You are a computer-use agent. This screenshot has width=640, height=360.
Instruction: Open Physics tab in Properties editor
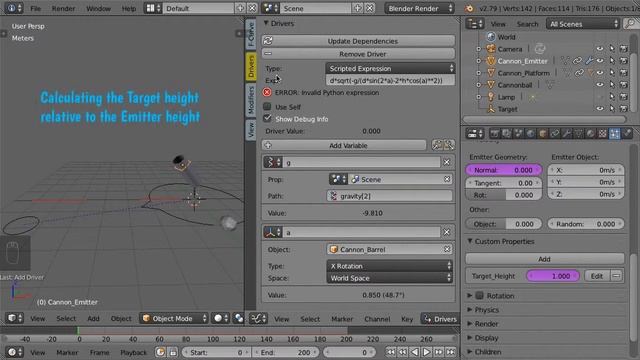click(x=627, y=133)
